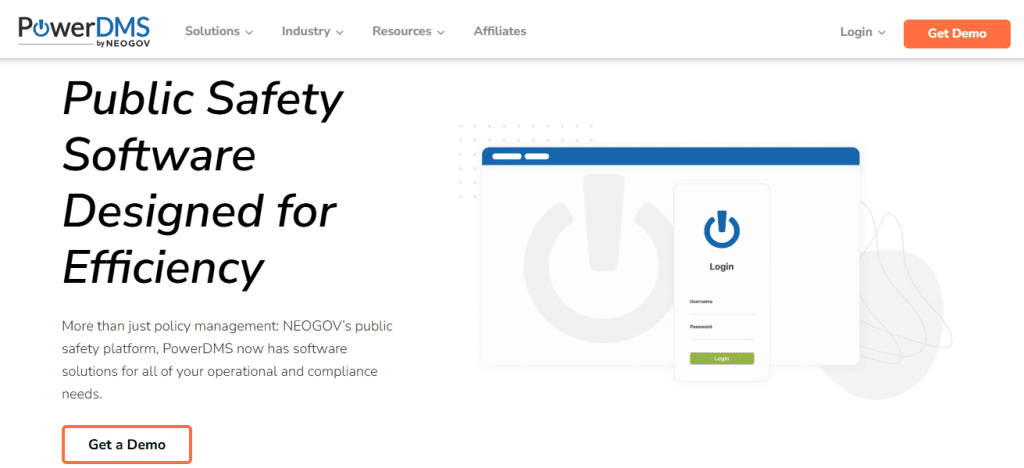
Task: Open the Solutions dropdown menu
Action: (x=219, y=31)
